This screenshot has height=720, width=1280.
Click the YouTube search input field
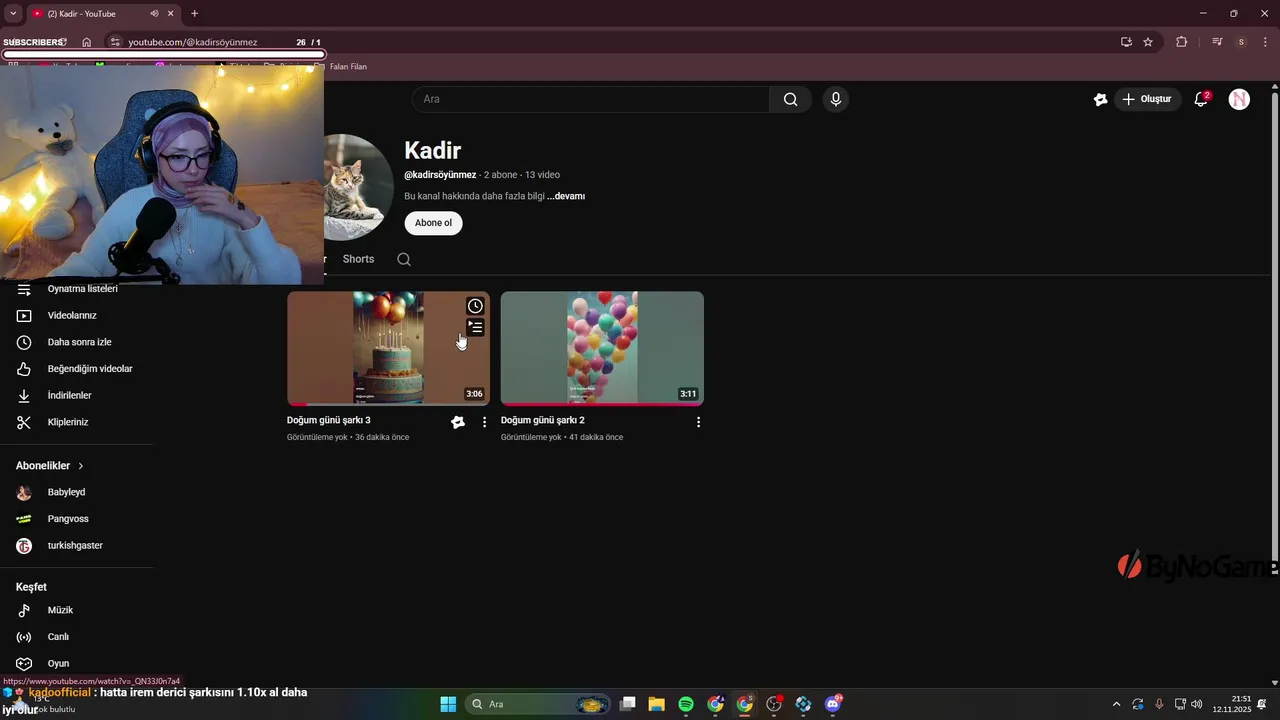(591, 99)
